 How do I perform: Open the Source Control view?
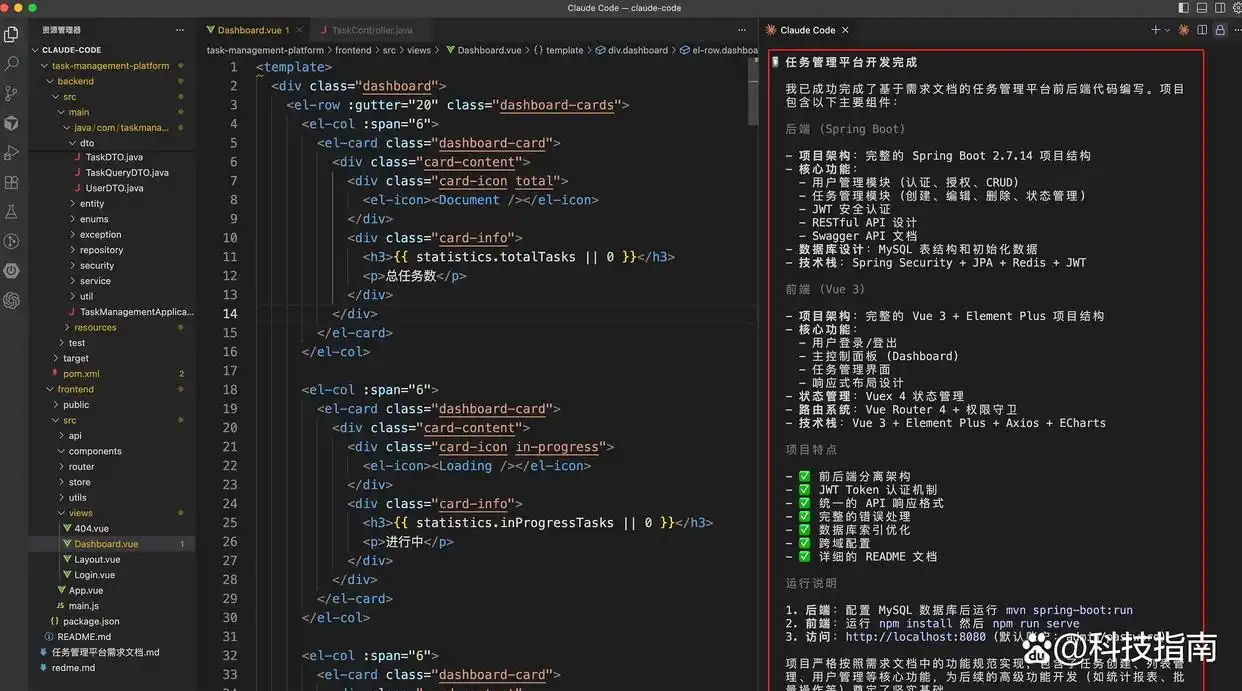(x=12, y=93)
